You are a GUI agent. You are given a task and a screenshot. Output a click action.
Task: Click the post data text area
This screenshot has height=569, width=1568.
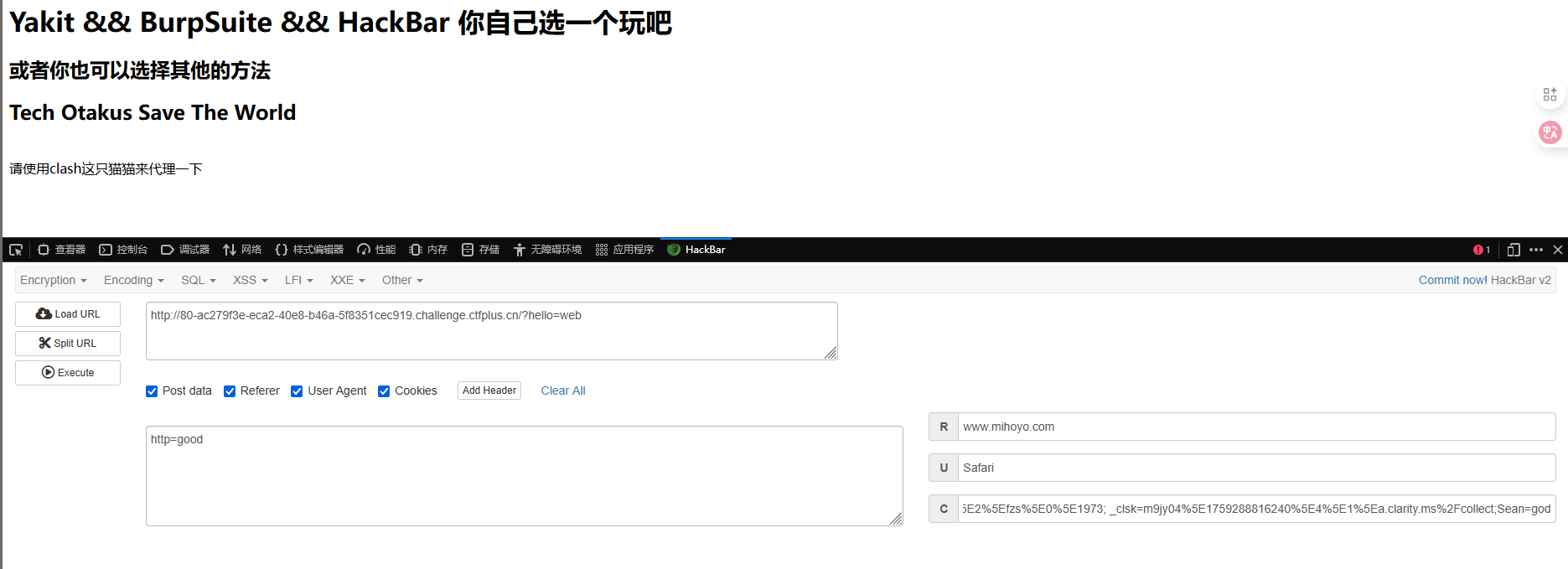[x=524, y=476]
